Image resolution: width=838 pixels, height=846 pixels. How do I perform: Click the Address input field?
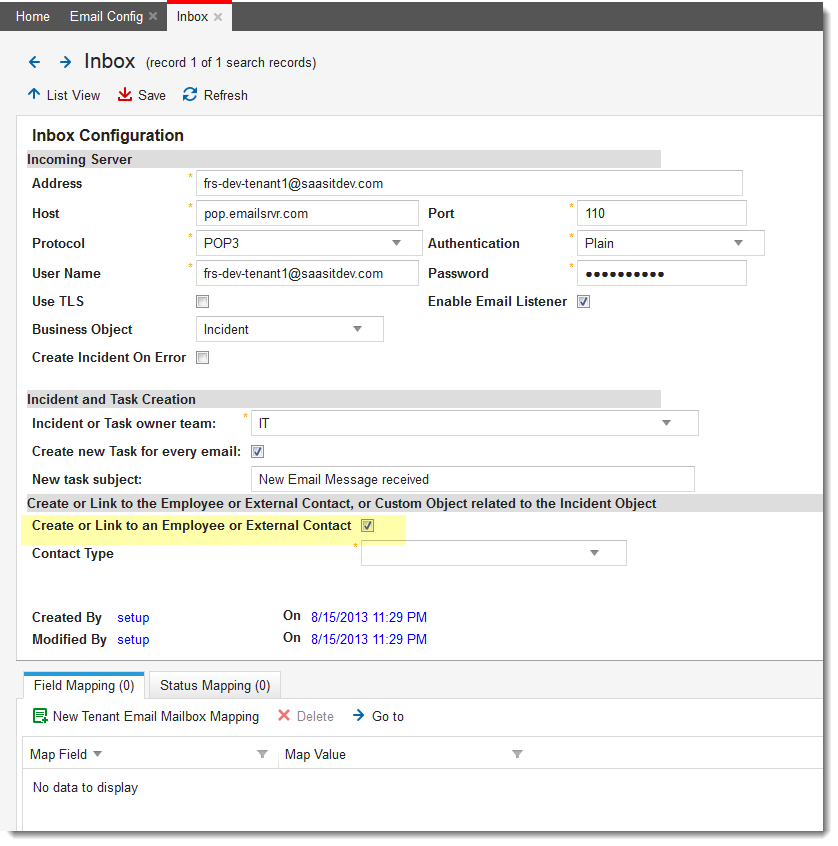[469, 183]
